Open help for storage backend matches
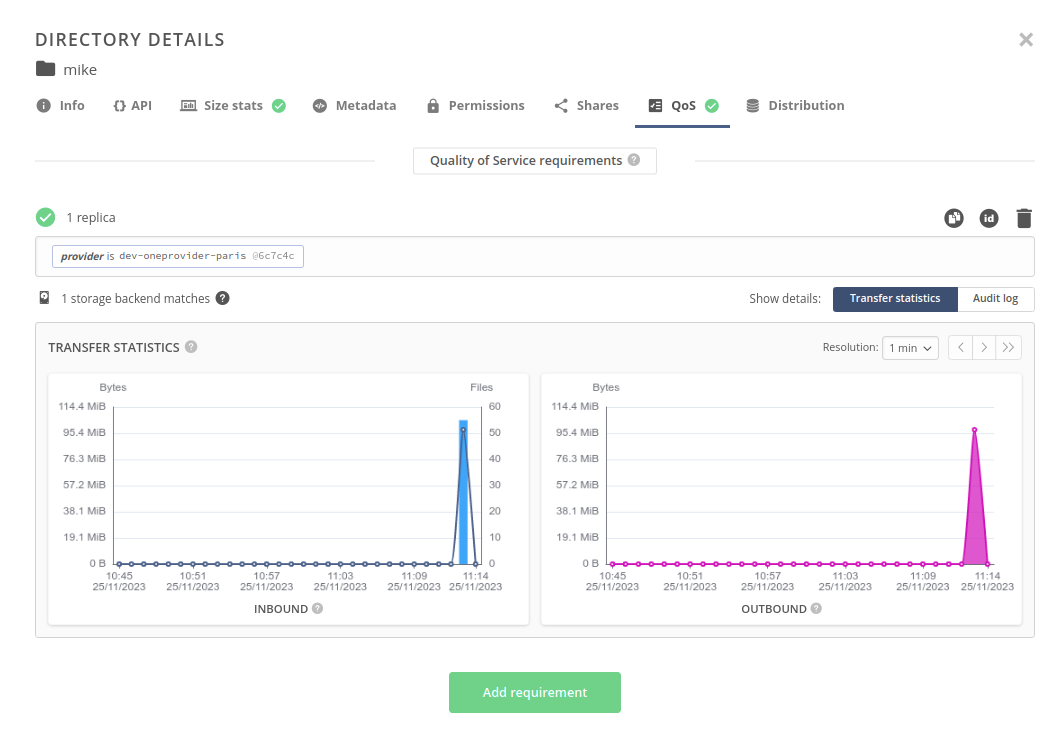Screen dimensions: 1064x730 pyautogui.click(x=223, y=299)
